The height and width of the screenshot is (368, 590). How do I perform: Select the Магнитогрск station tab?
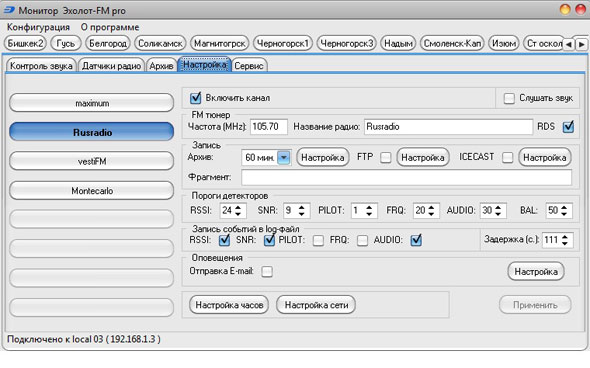pyautogui.click(x=220, y=43)
